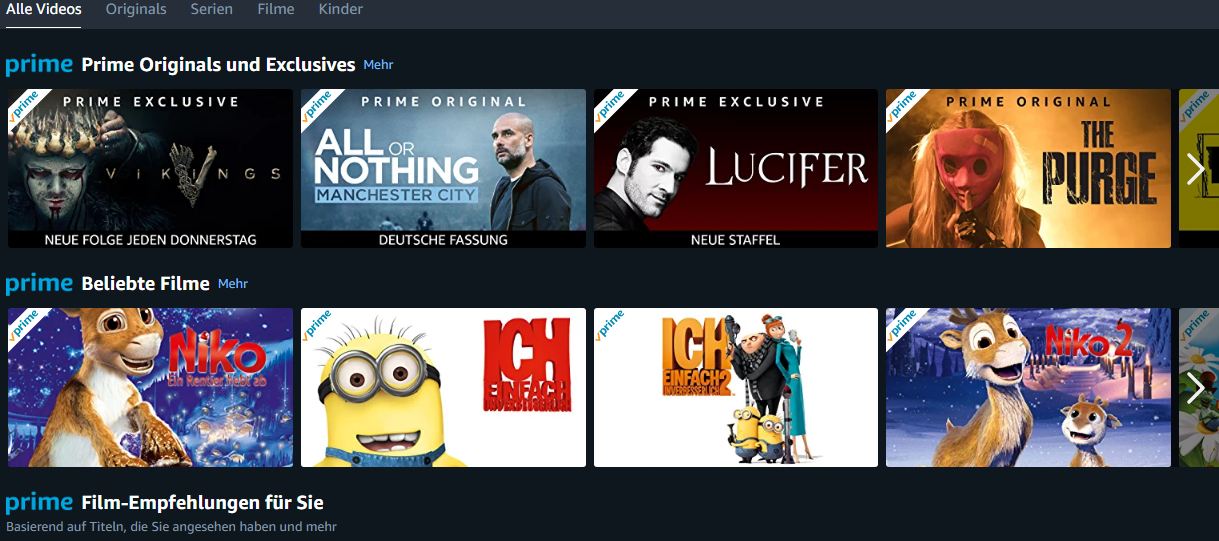1219x541 pixels.
Task: Click the prime logo beside Film-Empfehlungen für Sie
Action: (39, 502)
